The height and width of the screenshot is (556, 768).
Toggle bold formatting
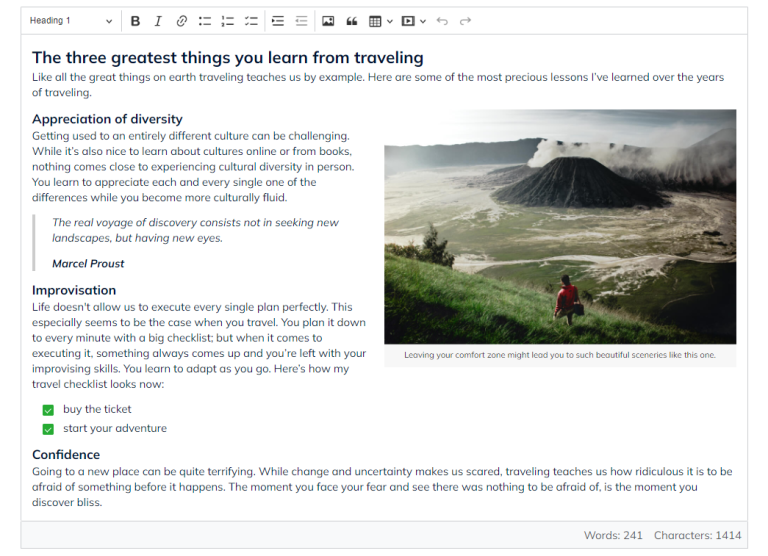pyautogui.click(x=135, y=21)
